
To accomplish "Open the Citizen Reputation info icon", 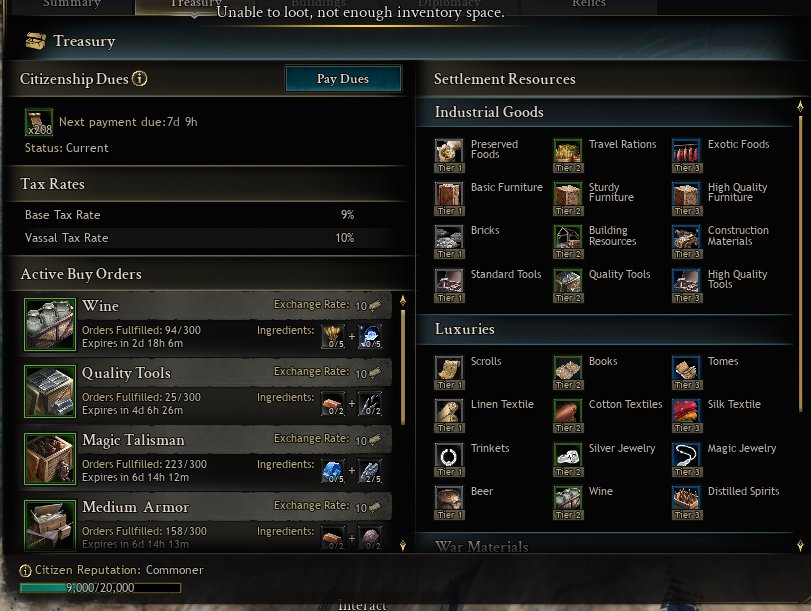I will coord(25,571).
